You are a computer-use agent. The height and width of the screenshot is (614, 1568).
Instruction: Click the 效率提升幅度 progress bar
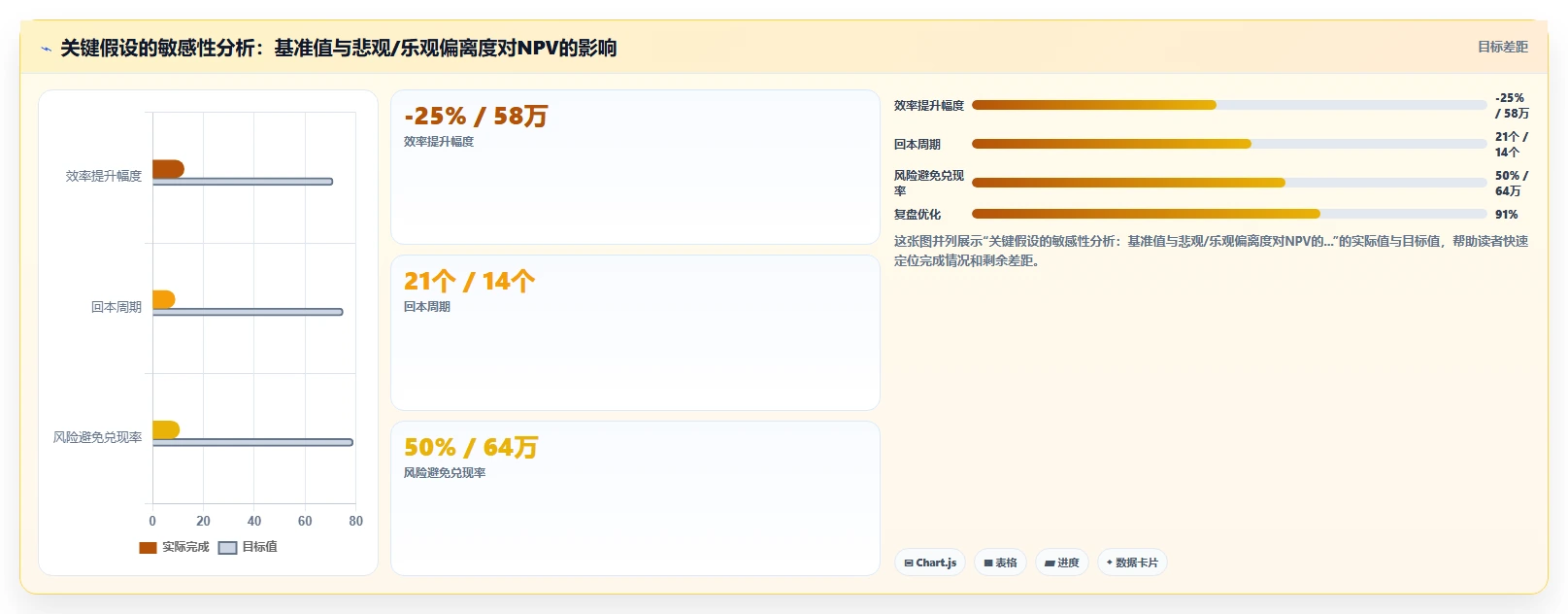(x=1229, y=105)
